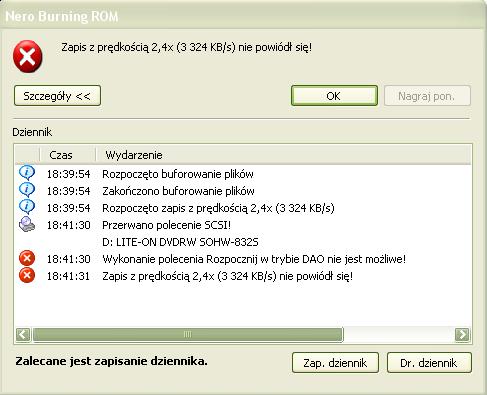This screenshot has width=487, height=395.
Task: Click the top message 'Zapis z prędkością 2,4x... nie powiódł się!'
Action: pos(187,48)
